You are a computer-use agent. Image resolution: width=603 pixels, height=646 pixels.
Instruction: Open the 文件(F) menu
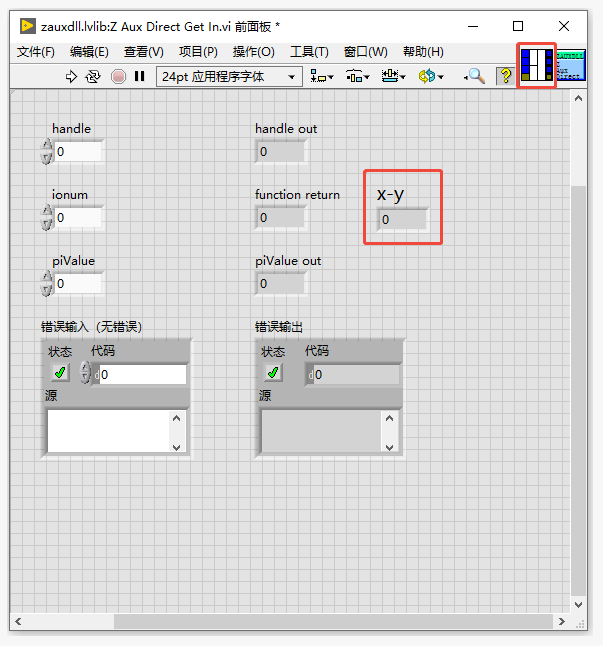point(36,52)
